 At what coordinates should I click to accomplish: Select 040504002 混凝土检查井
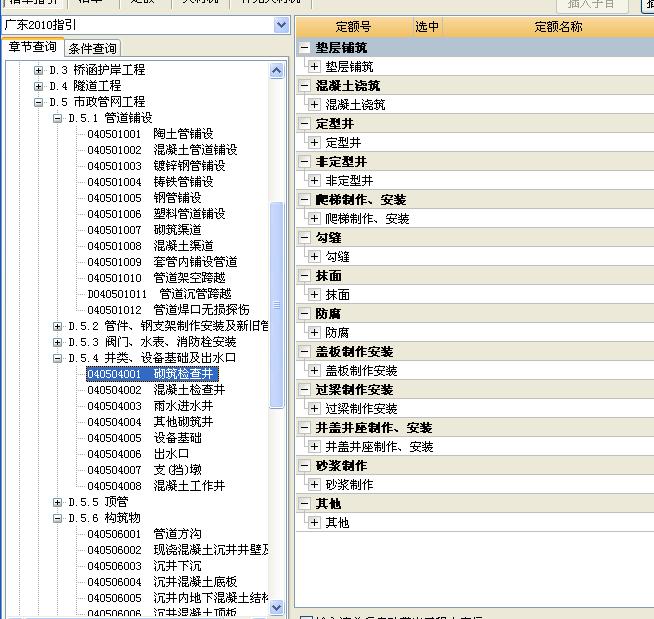[156, 390]
